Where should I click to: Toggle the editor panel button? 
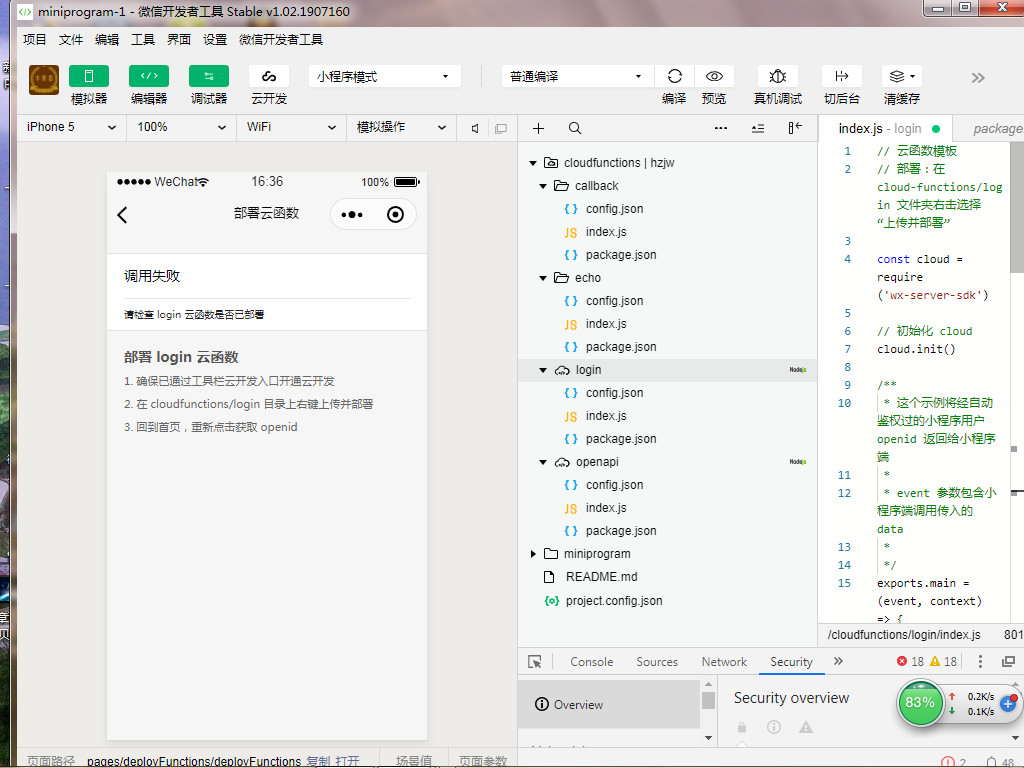point(149,77)
